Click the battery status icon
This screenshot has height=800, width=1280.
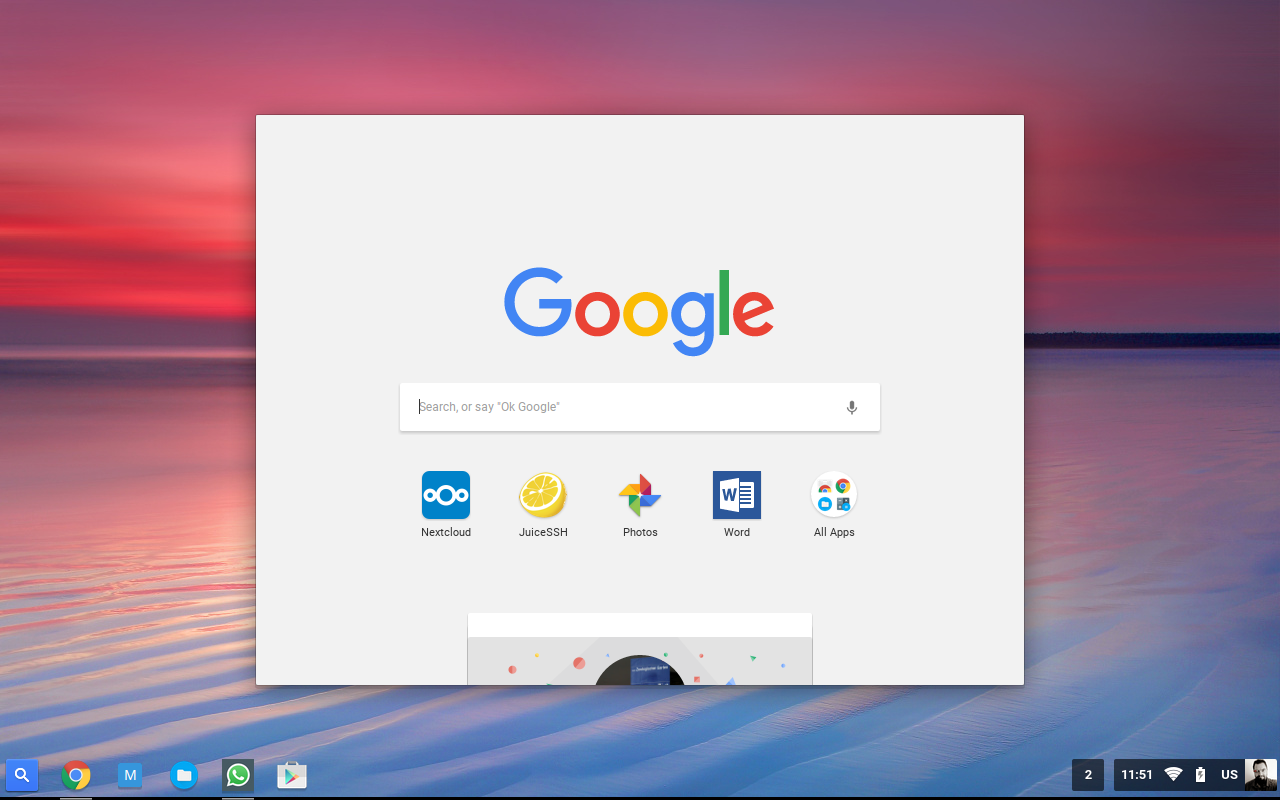click(x=1201, y=775)
